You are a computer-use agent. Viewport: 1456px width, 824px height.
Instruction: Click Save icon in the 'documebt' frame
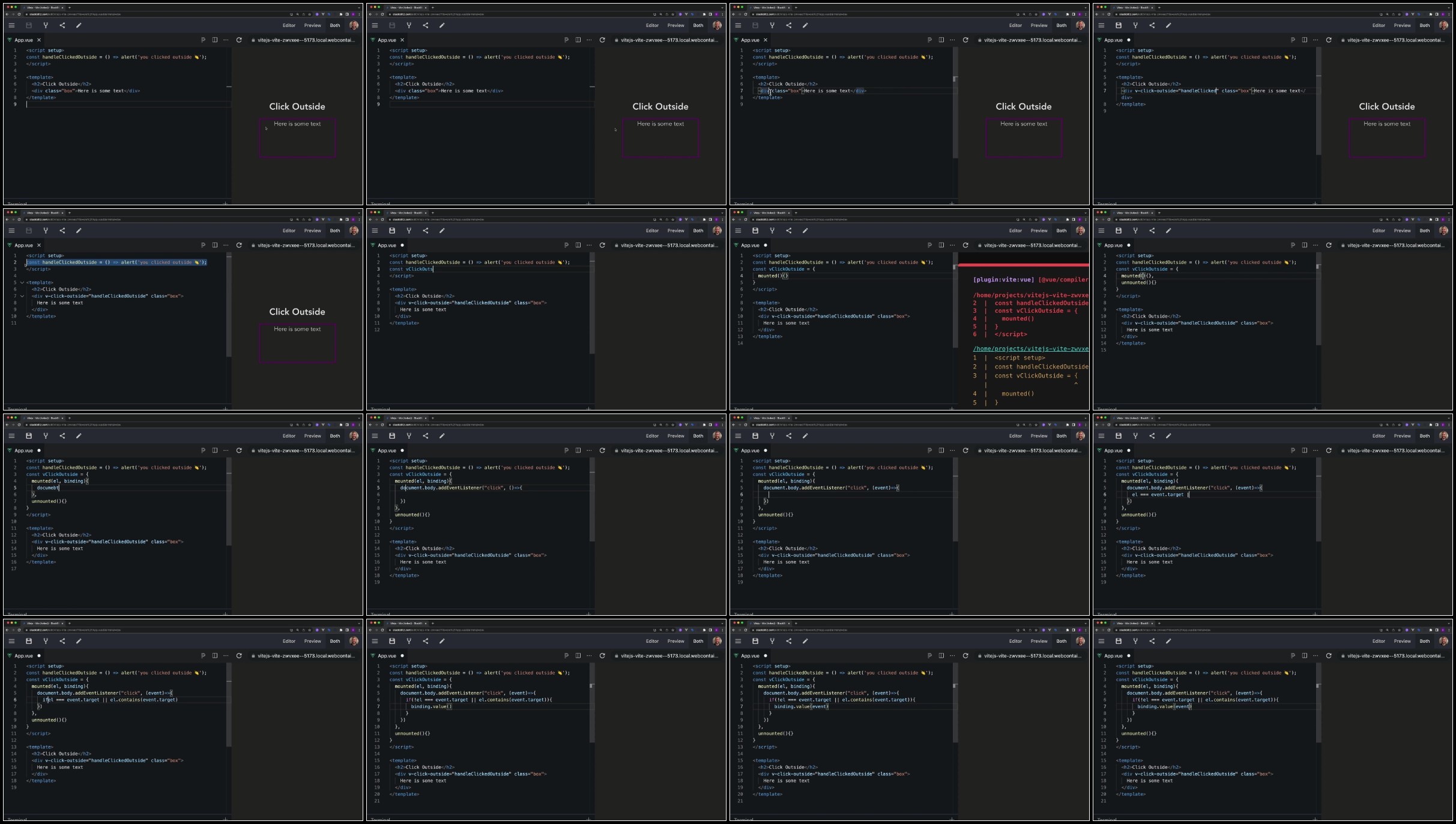tap(29, 436)
